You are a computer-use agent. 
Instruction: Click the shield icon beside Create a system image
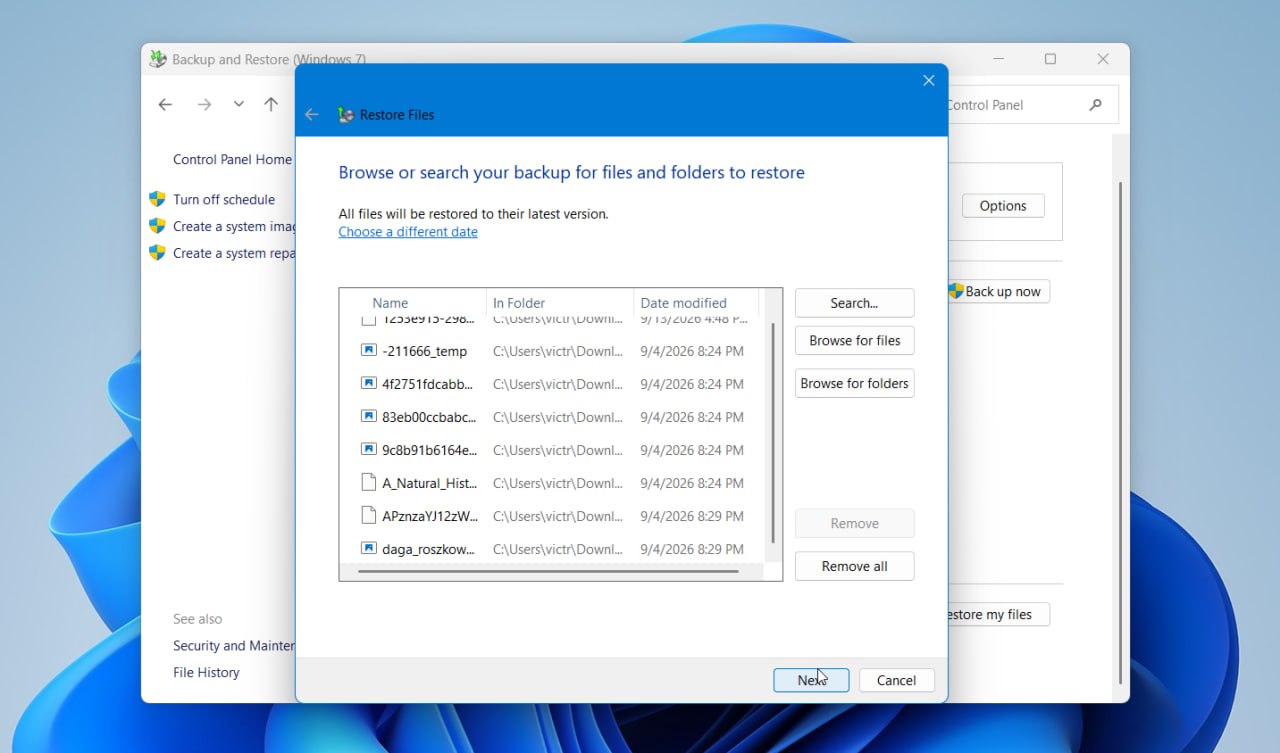pyautogui.click(x=157, y=226)
